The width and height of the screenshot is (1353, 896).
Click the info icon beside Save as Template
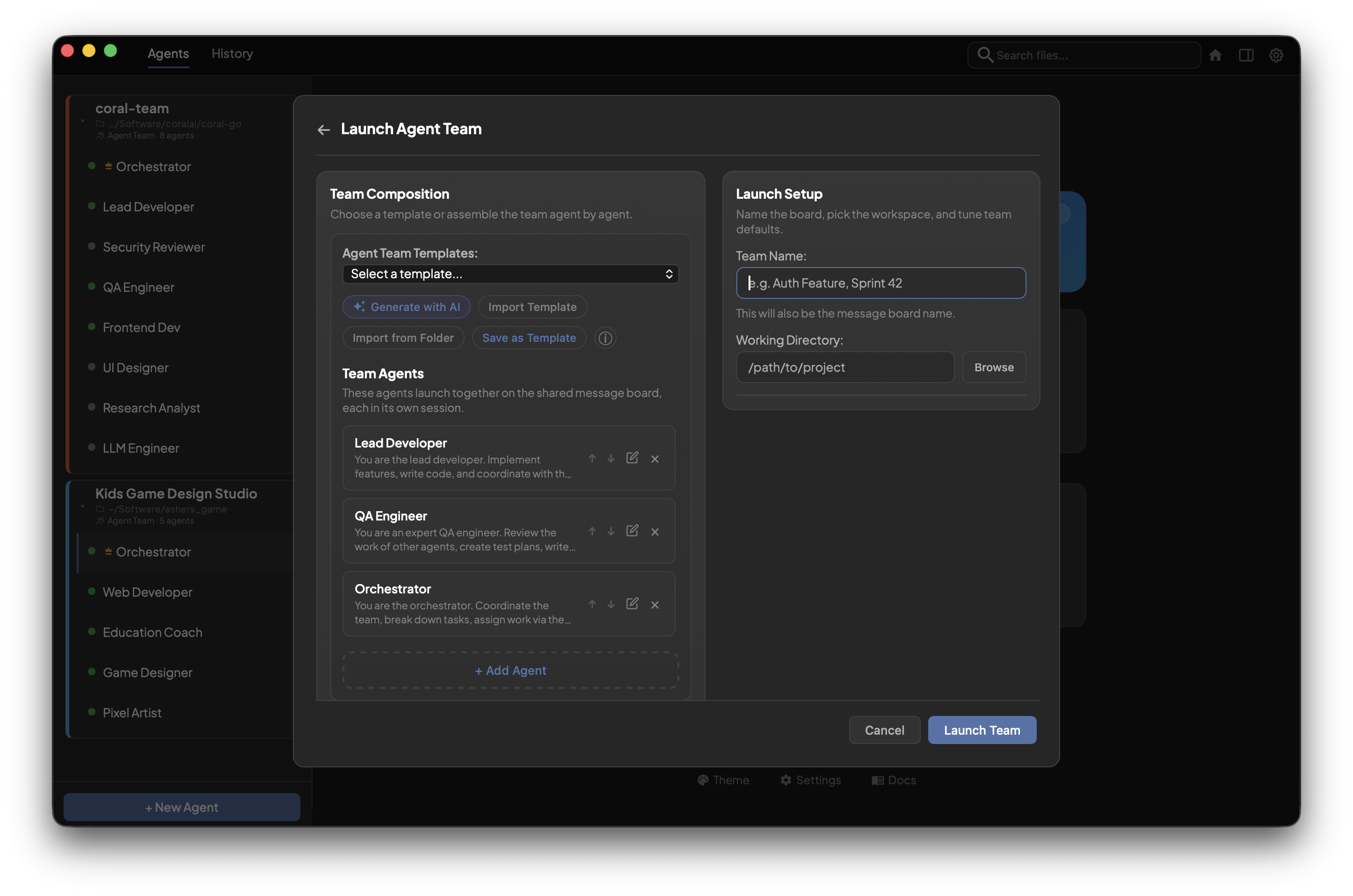[x=605, y=338]
